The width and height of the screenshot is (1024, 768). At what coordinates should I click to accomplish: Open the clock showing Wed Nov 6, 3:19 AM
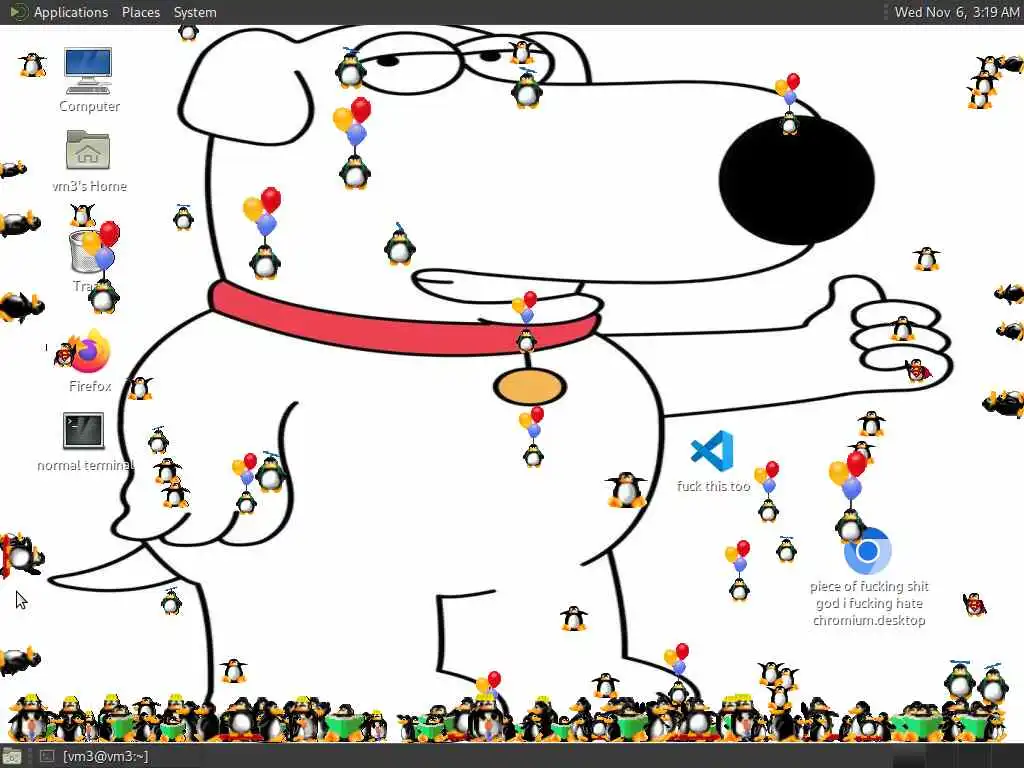pos(956,12)
